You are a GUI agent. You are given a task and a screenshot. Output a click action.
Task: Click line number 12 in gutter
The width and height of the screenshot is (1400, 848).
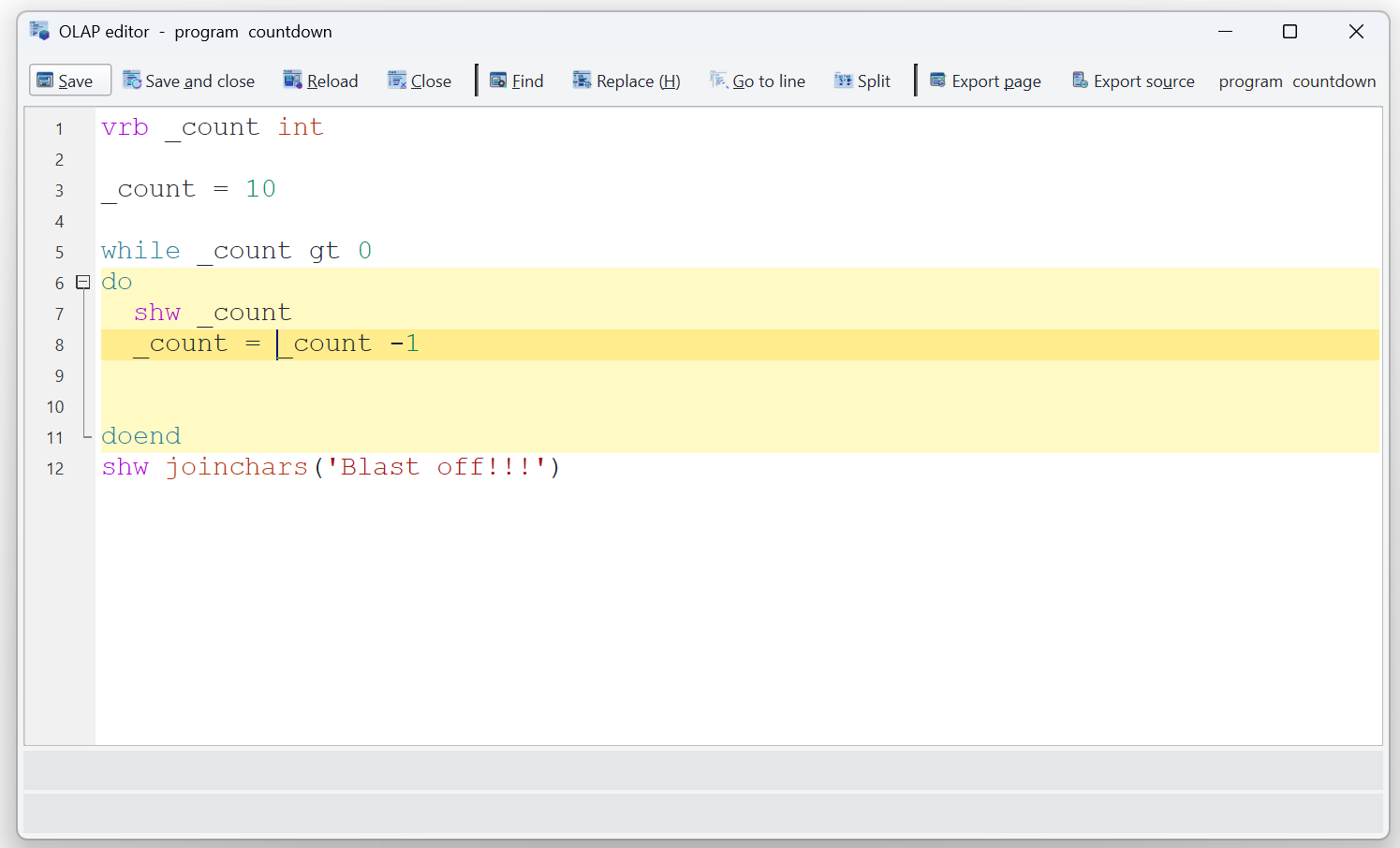55,469
